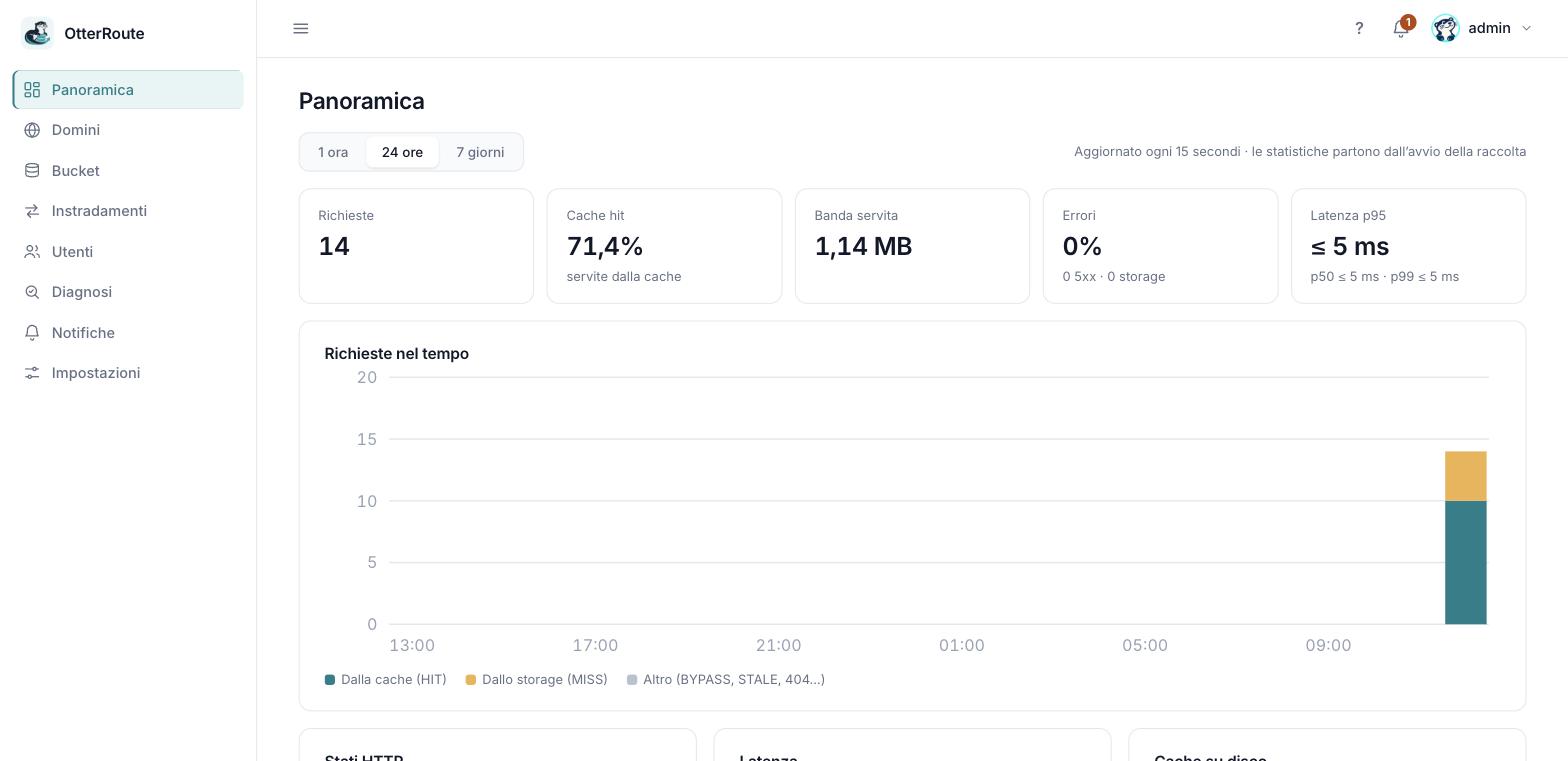This screenshot has height=761, width=1568.
Task: Click the Panoramica dashboard grid icon
Action: point(32,90)
